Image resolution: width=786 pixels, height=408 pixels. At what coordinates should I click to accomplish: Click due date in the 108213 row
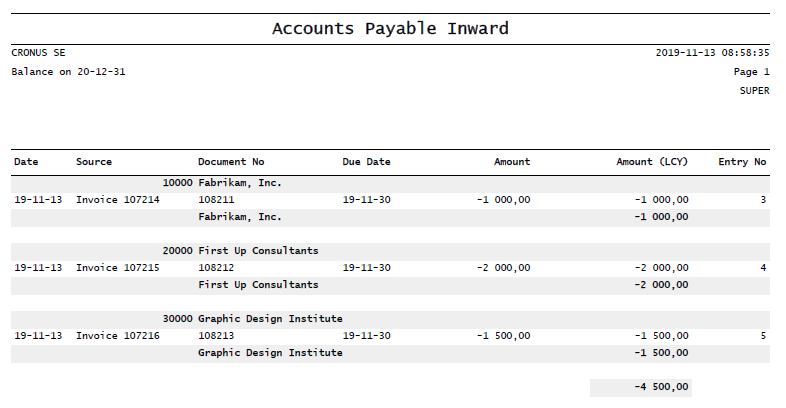click(366, 336)
